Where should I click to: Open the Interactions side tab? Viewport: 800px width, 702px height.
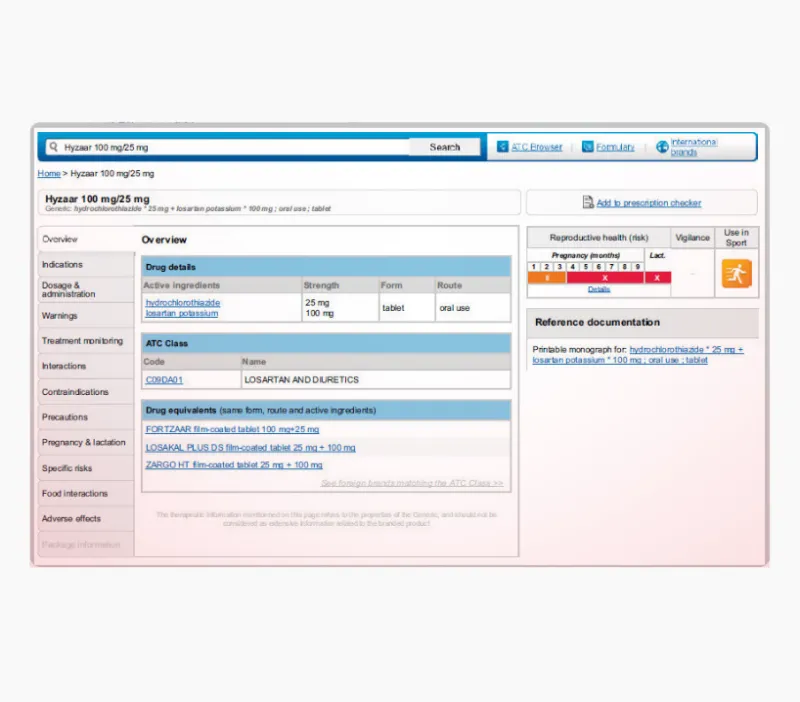86,366
